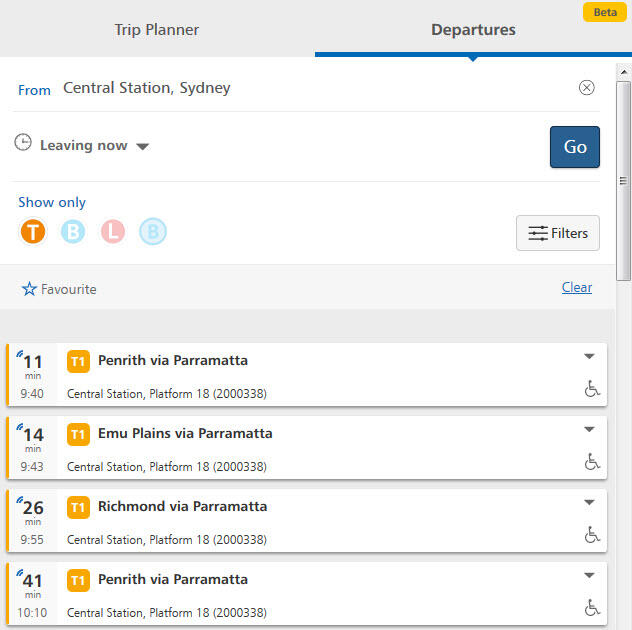The image size is (632, 630).
Task: Toggle the pink Light Rail filter
Action: (113, 232)
